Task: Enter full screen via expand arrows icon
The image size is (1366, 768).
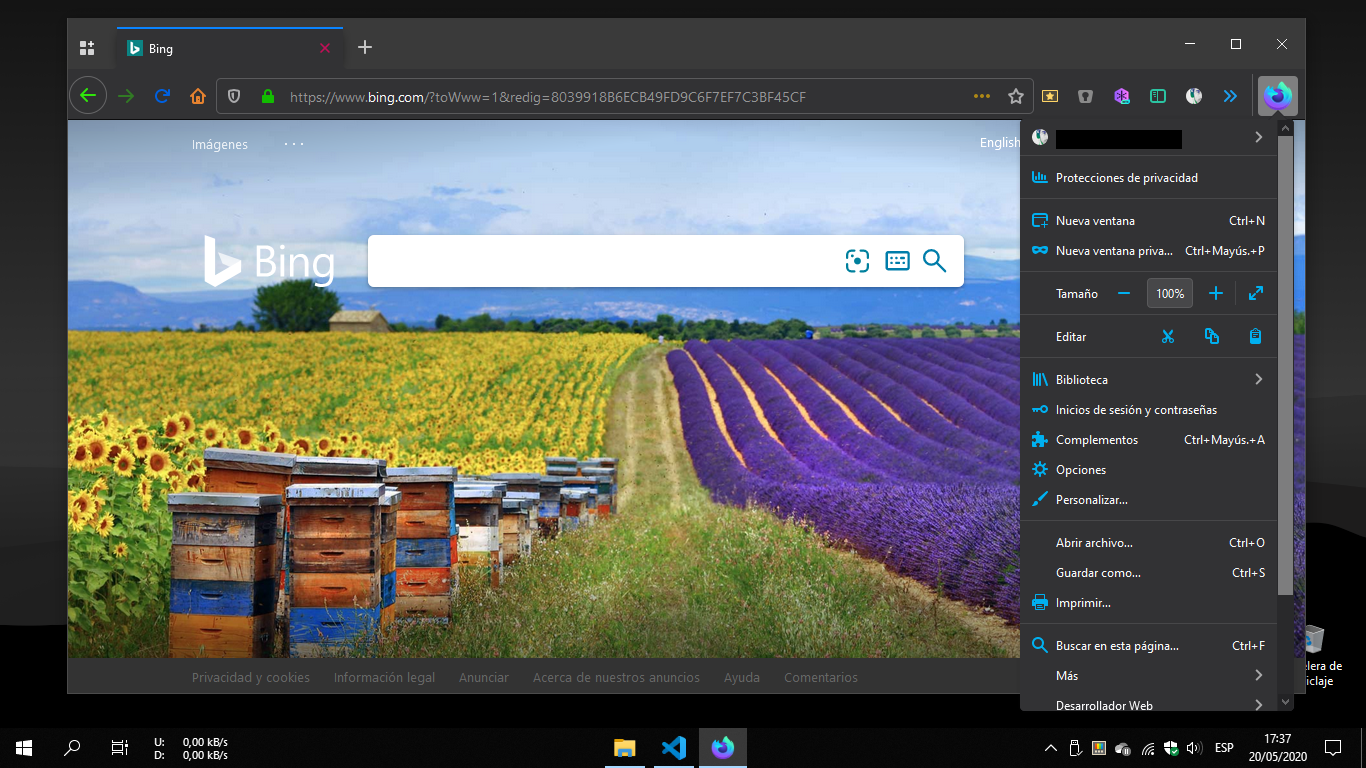Action: point(1256,294)
